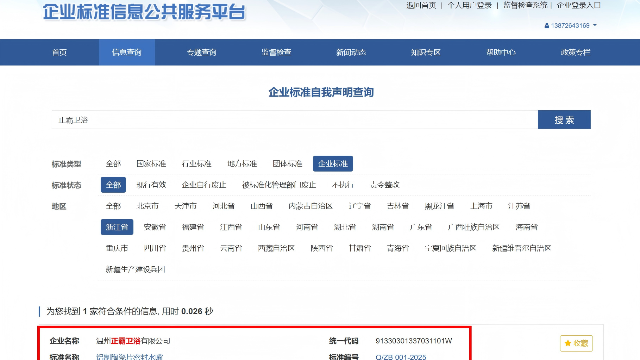The height and width of the screenshot is (360, 640).
Task: Filter region by 山东省
Action: [269, 227]
